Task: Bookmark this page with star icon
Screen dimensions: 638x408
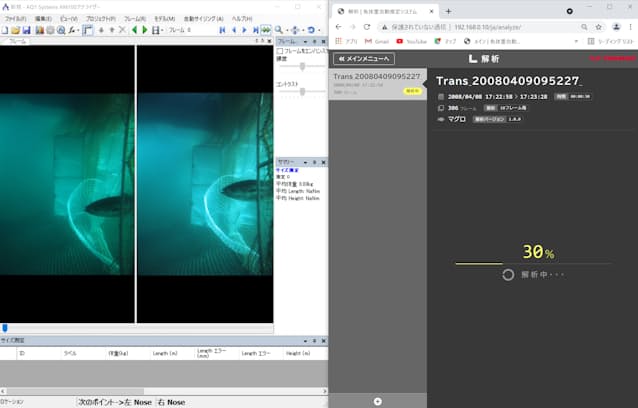Action: 598,27
